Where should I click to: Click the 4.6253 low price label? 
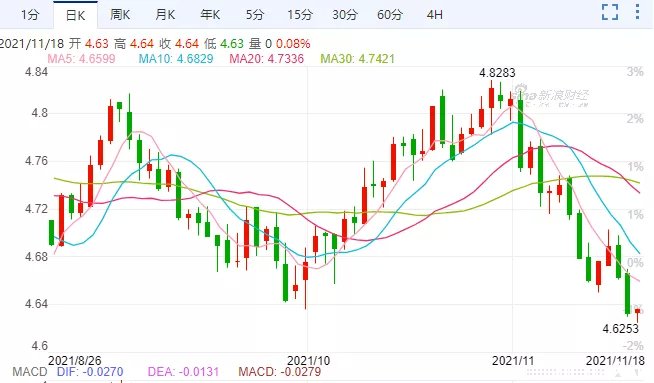pos(621,329)
